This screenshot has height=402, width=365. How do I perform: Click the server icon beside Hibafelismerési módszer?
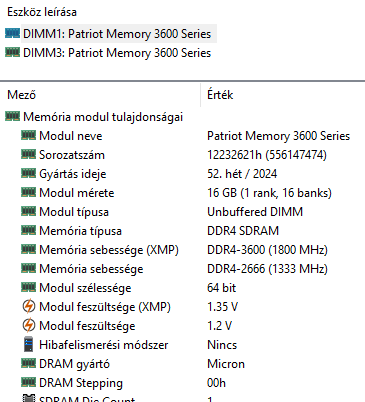(29, 344)
